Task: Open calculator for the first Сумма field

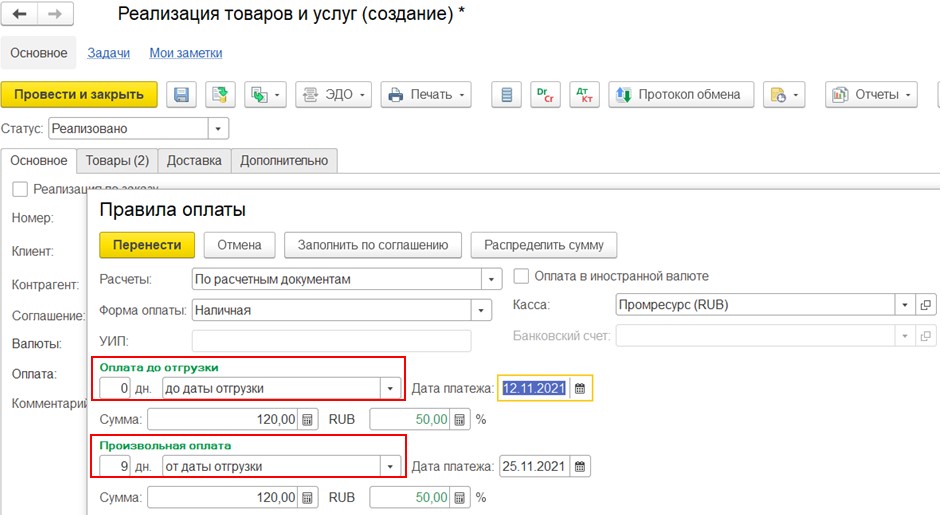Action: [x=309, y=419]
